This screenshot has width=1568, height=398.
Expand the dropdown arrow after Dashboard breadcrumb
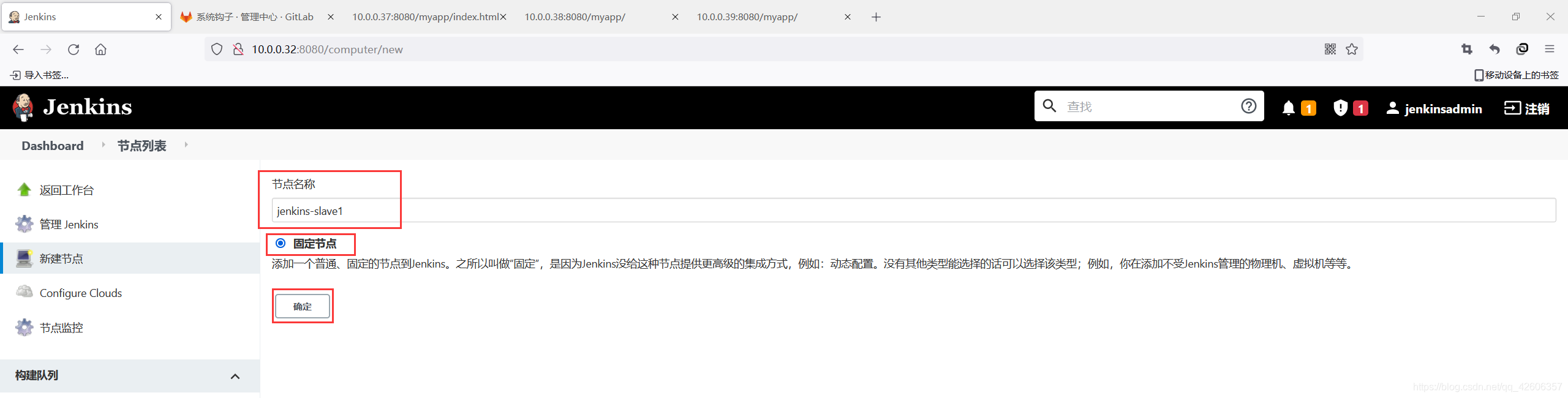tap(103, 145)
